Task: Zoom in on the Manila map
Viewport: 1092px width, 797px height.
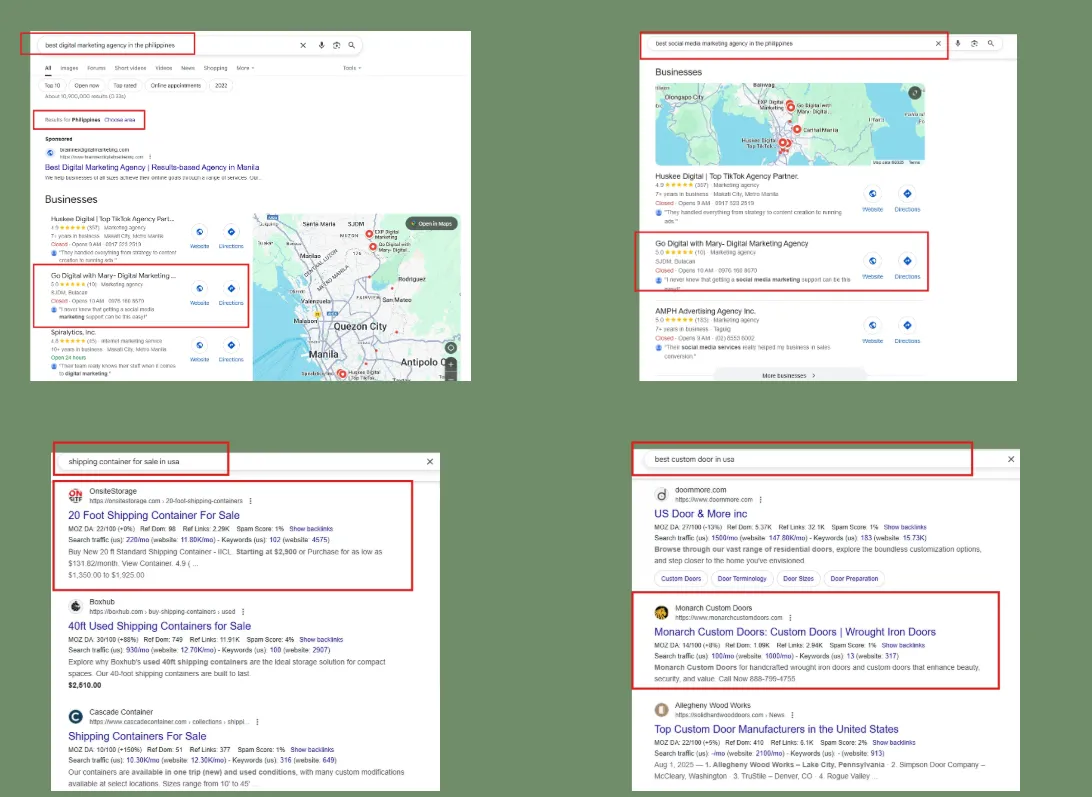Action: (451, 364)
